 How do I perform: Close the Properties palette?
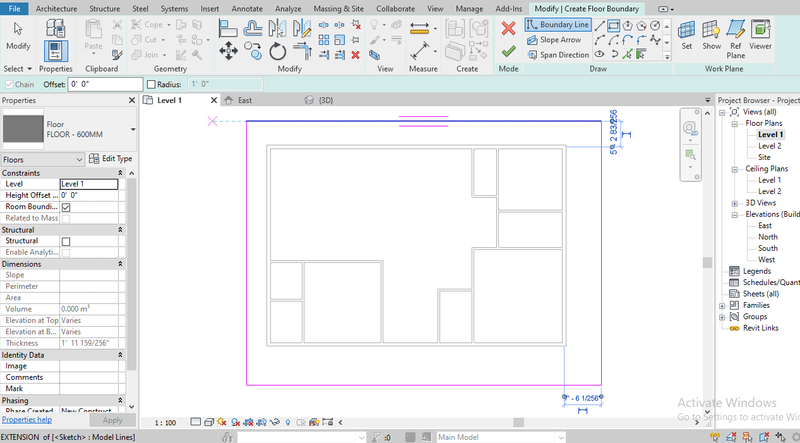[x=132, y=101]
